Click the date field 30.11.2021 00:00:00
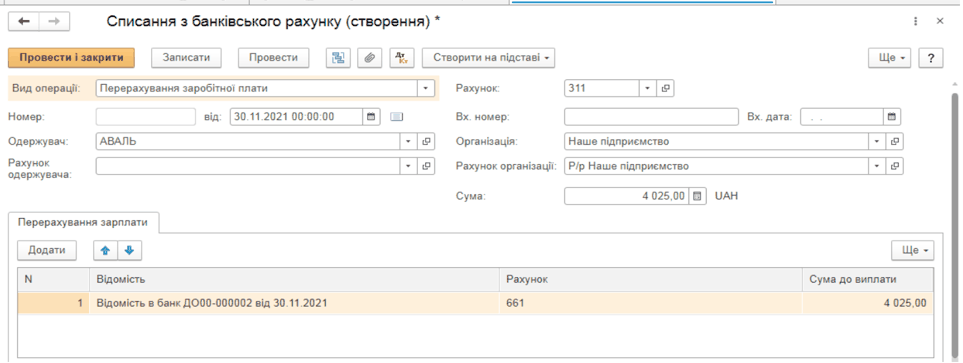Screen dimensions: 963x363 297,117
